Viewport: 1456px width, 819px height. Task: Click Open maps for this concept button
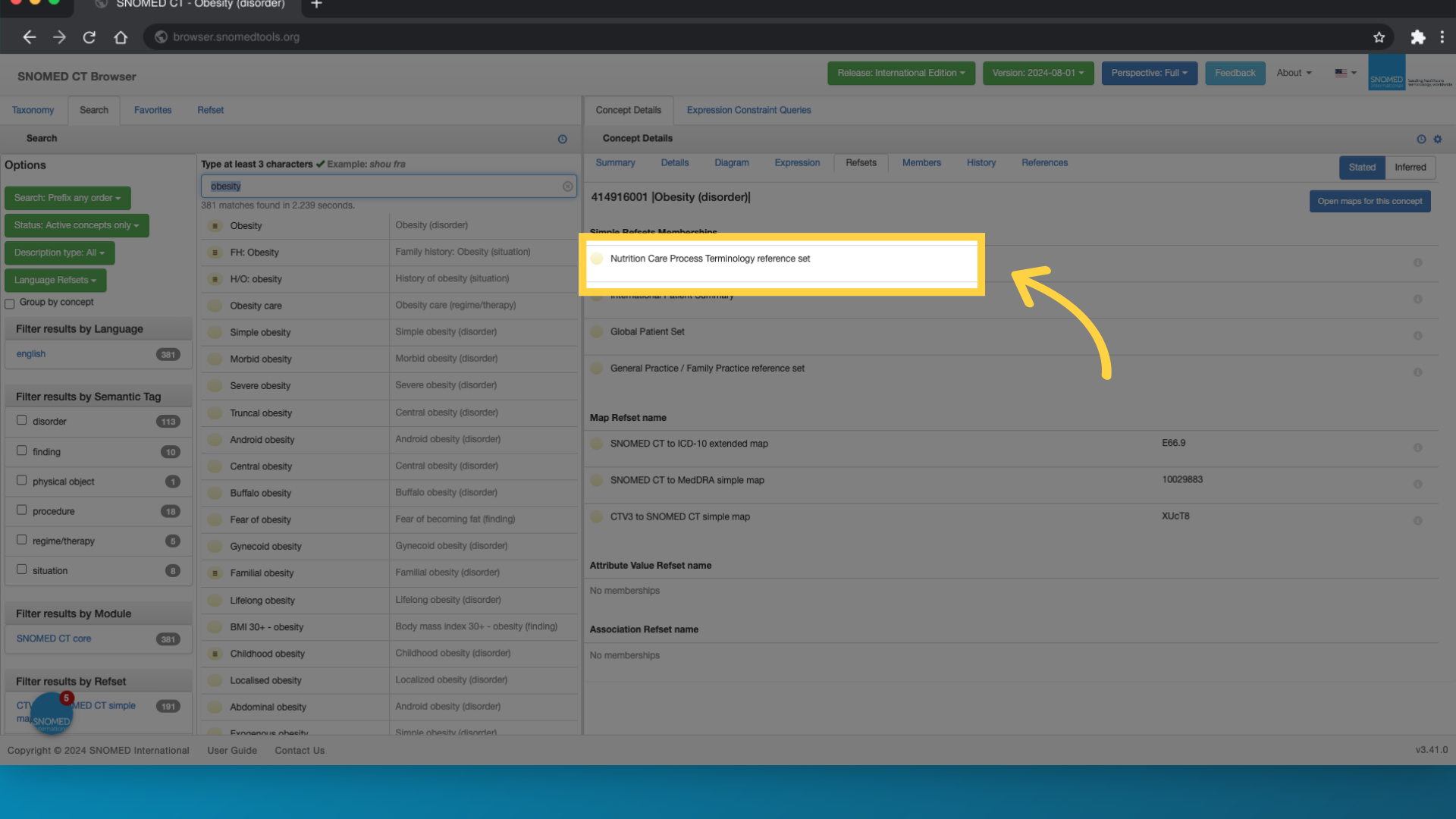(1370, 202)
